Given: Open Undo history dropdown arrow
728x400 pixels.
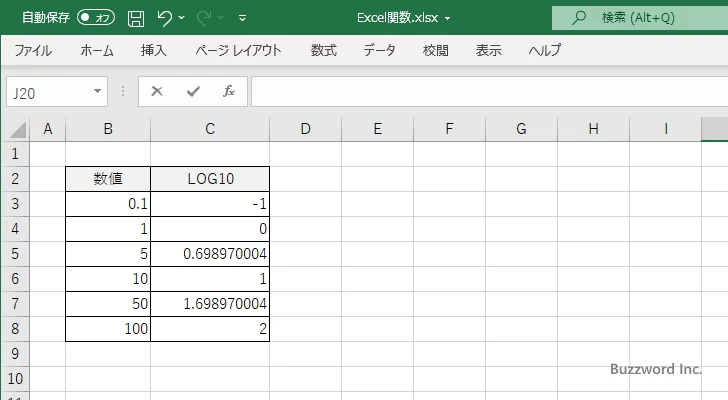Looking at the screenshot, I should pos(182,18).
